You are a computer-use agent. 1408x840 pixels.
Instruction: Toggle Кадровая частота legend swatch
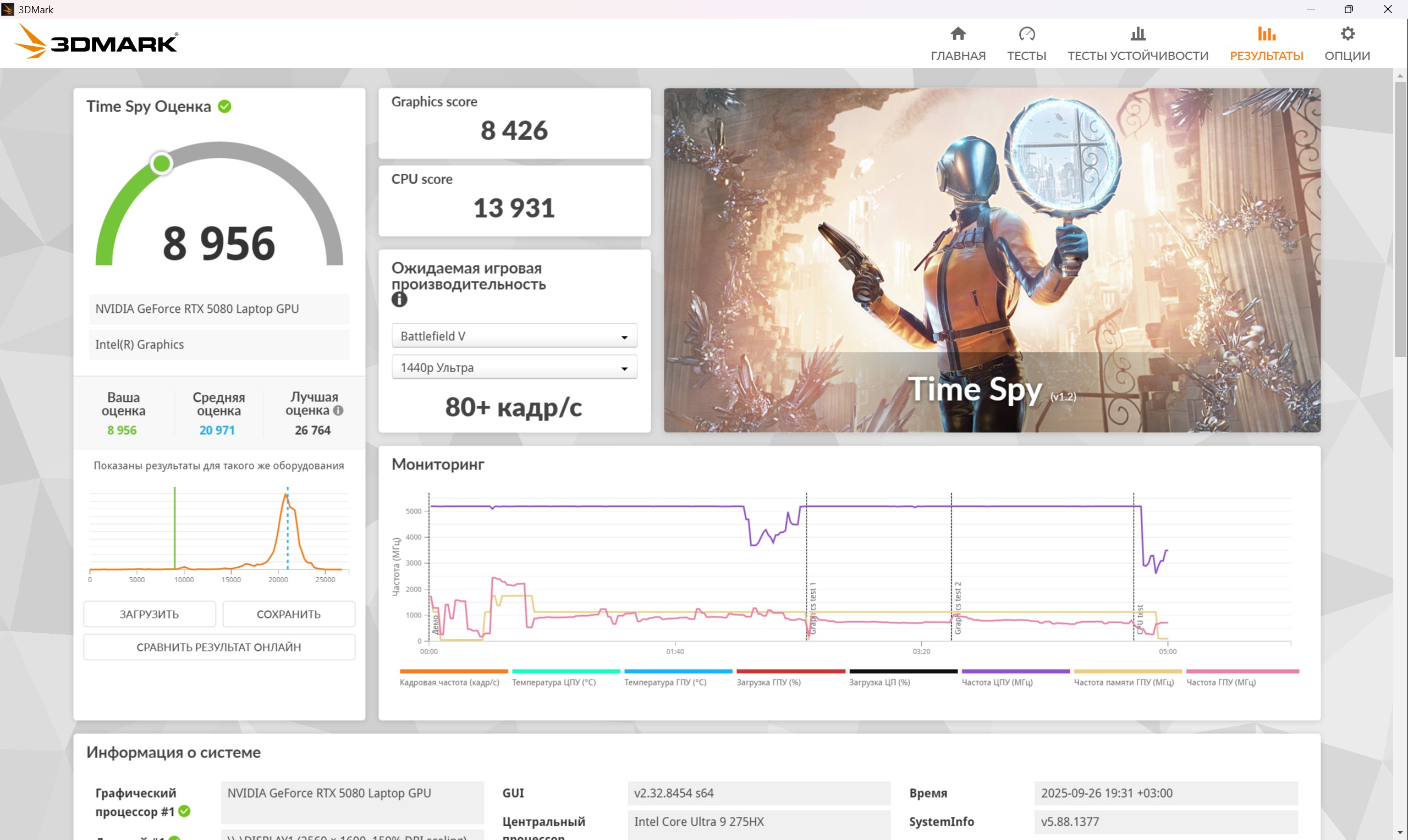[454, 671]
